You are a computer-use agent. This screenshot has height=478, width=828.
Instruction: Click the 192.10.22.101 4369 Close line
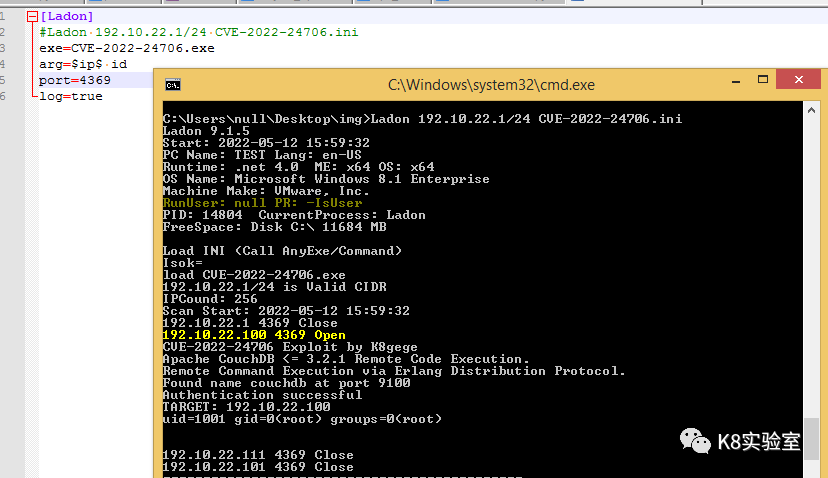click(258, 466)
